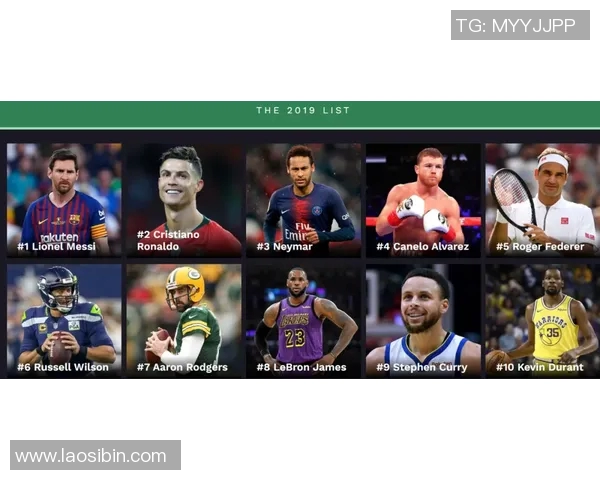Select the #9 Stephen Curry card
600x480 pixels.
(423, 320)
